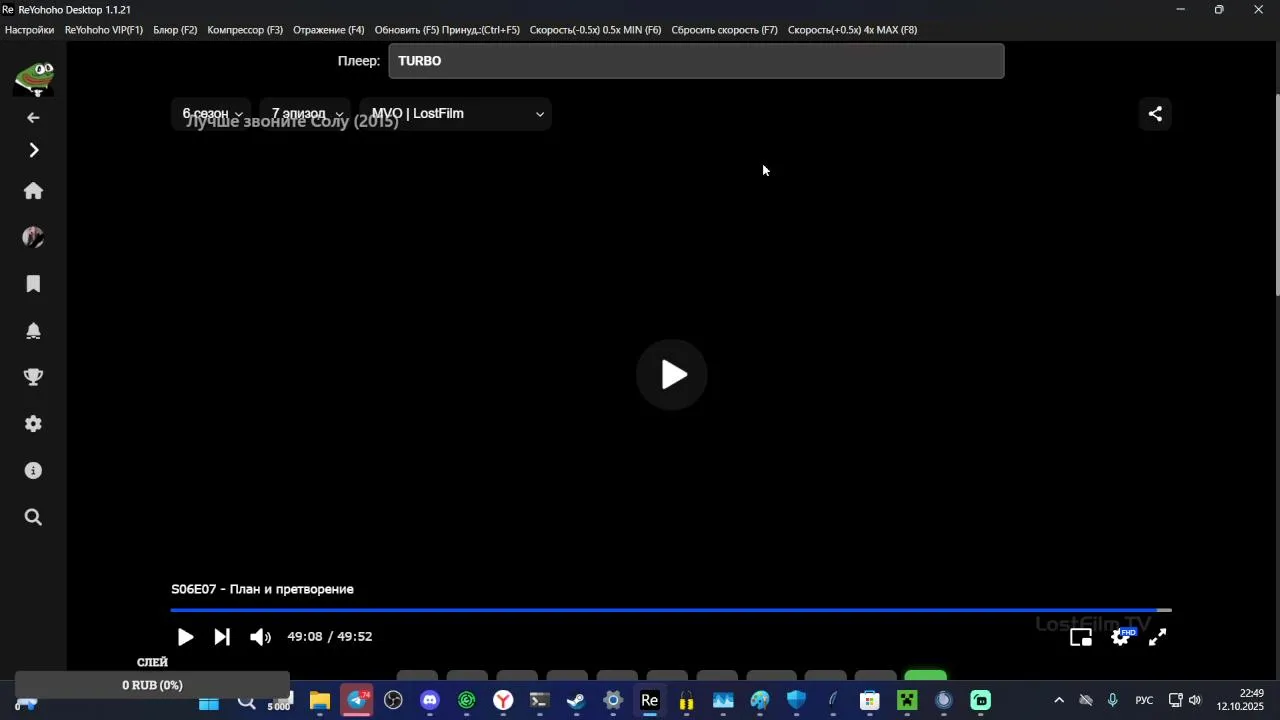Screen dimensions: 1280x720
Task: Open ReYohoho VIP(F1) menu item
Action: 104,30
